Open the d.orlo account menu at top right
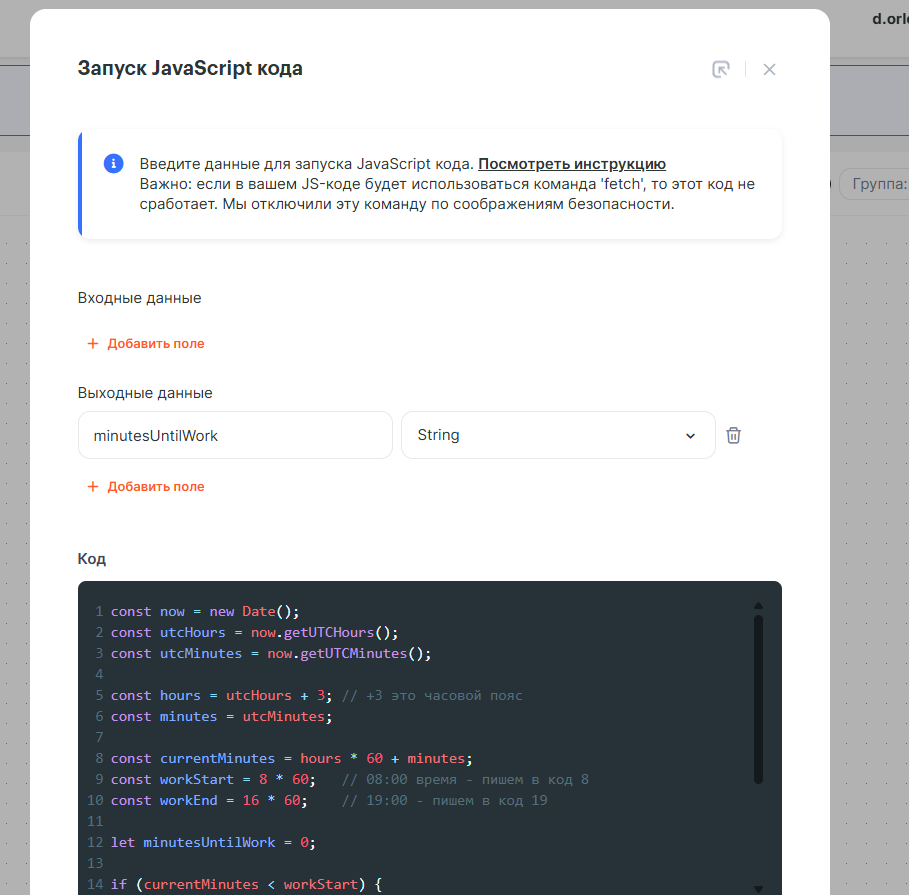This screenshot has width=909, height=895. pyautogui.click(x=888, y=20)
